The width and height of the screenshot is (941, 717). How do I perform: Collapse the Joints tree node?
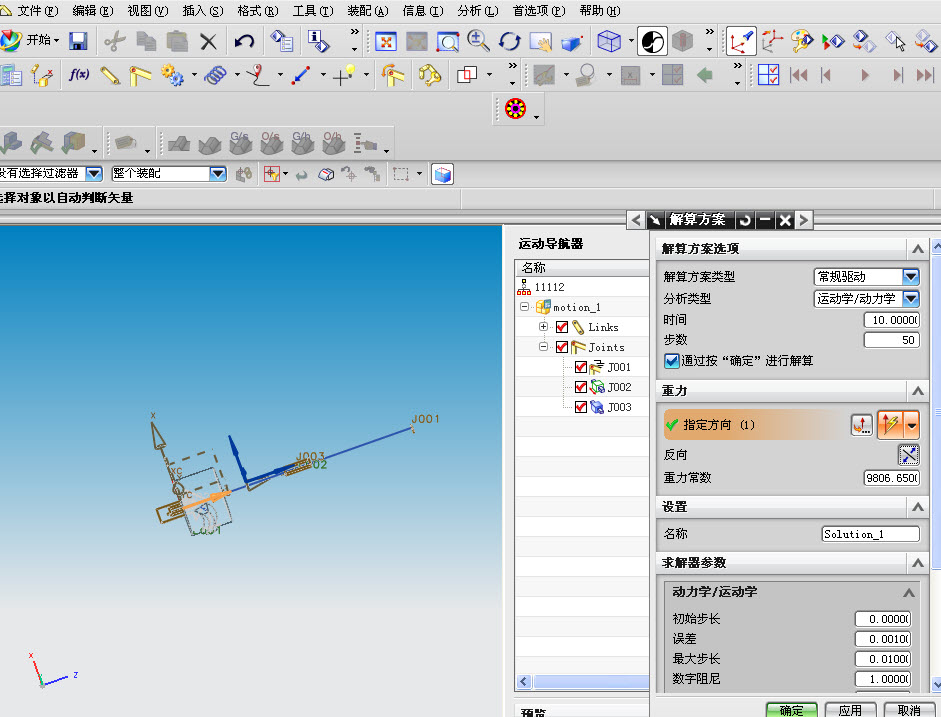(543, 347)
